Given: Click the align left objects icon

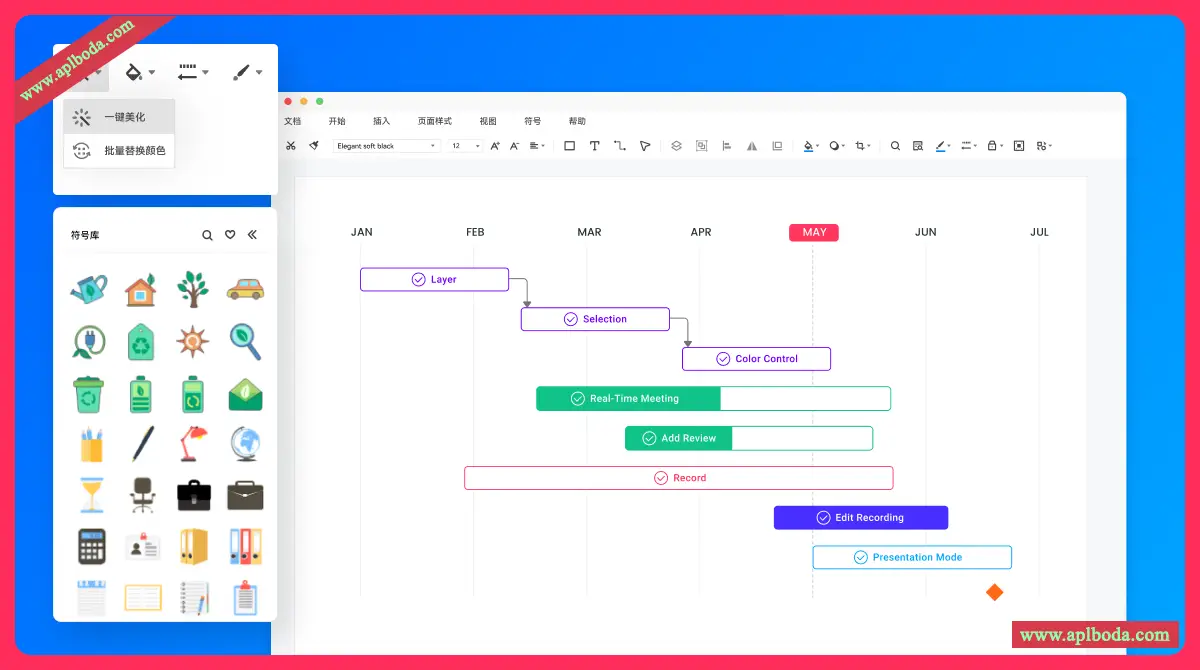Looking at the screenshot, I should coord(727,146).
